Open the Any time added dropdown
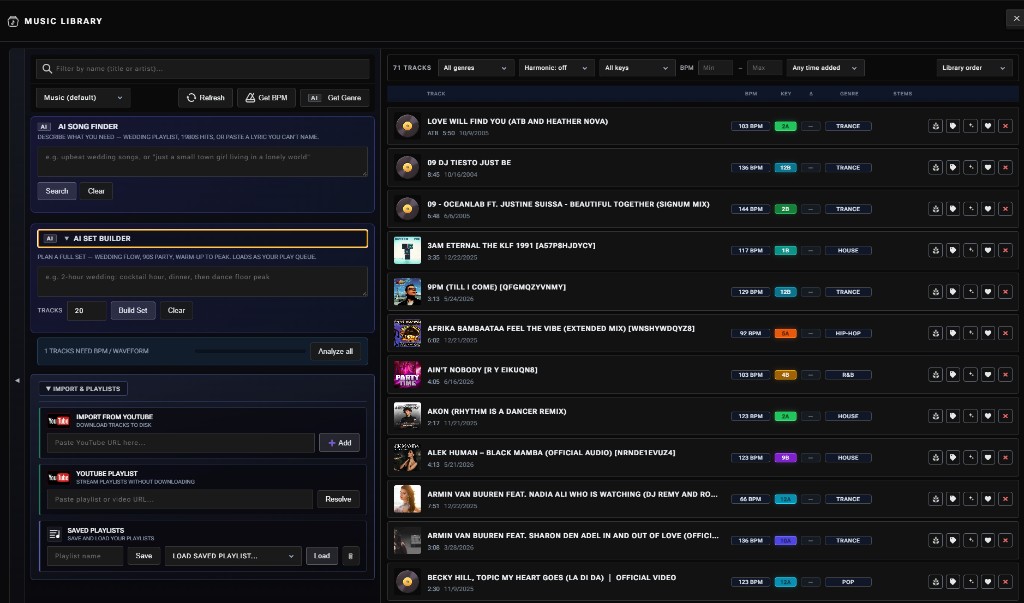The width and height of the screenshot is (1024, 603). (825, 68)
